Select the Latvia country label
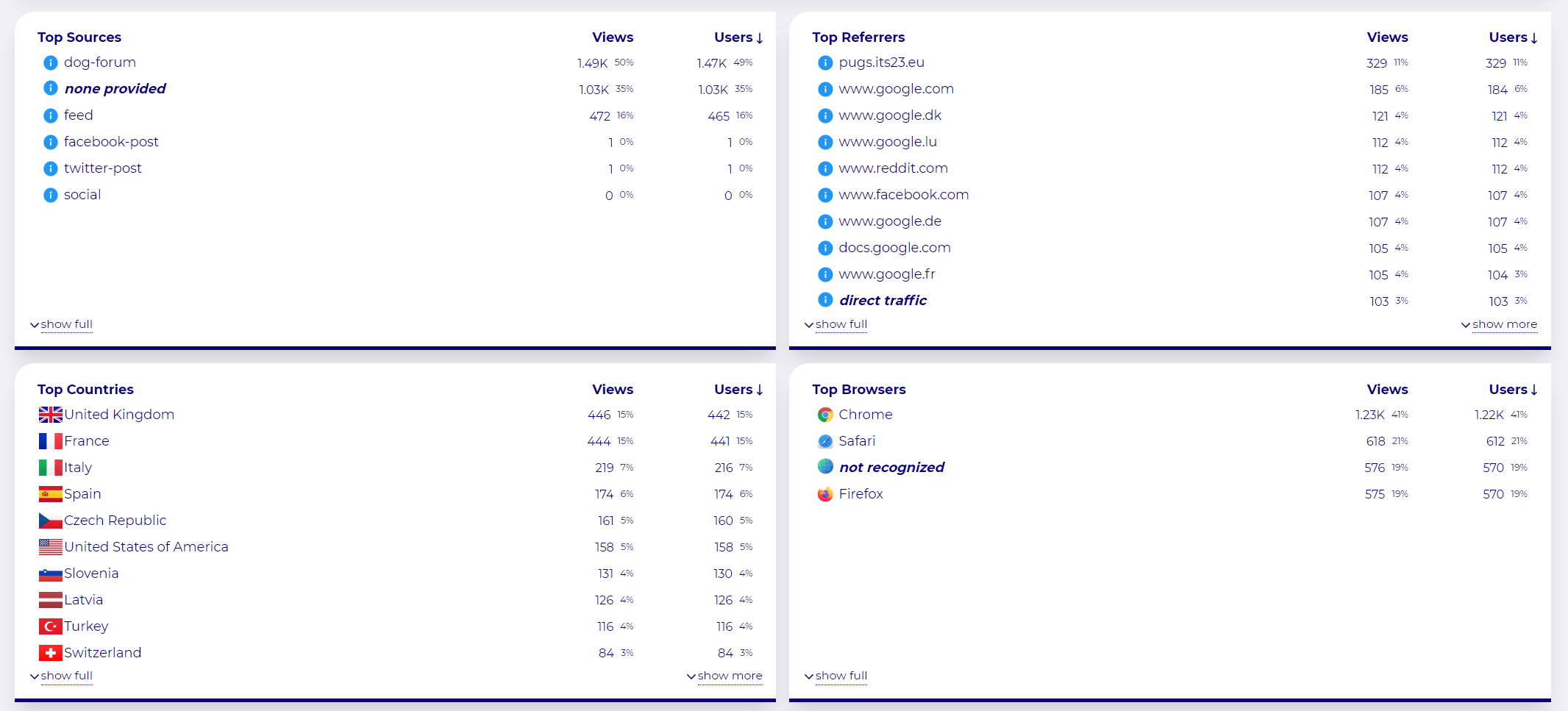 (x=84, y=600)
